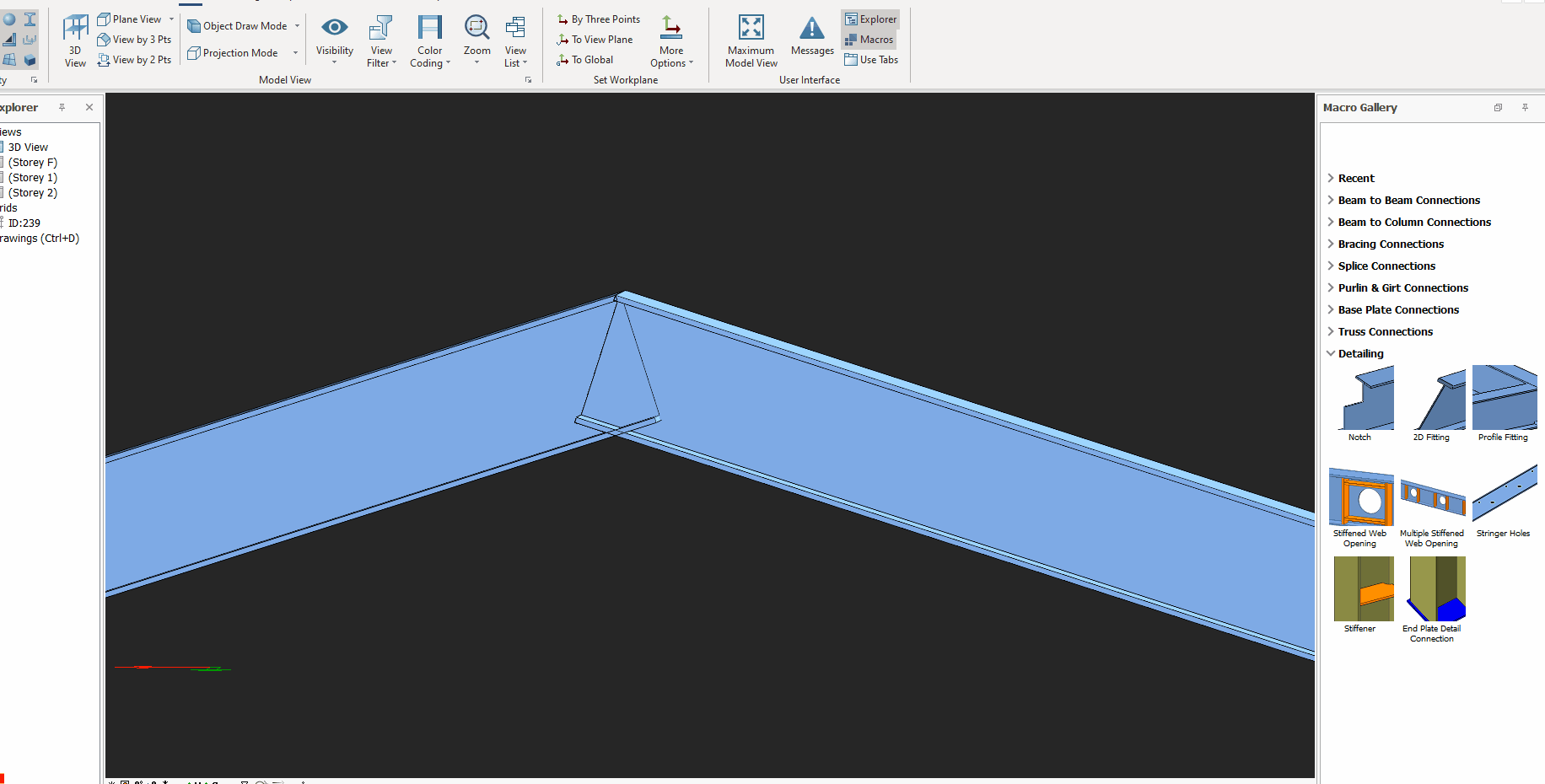Open the View Filter tool
The height and width of the screenshot is (784, 1545).
pos(381,29)
